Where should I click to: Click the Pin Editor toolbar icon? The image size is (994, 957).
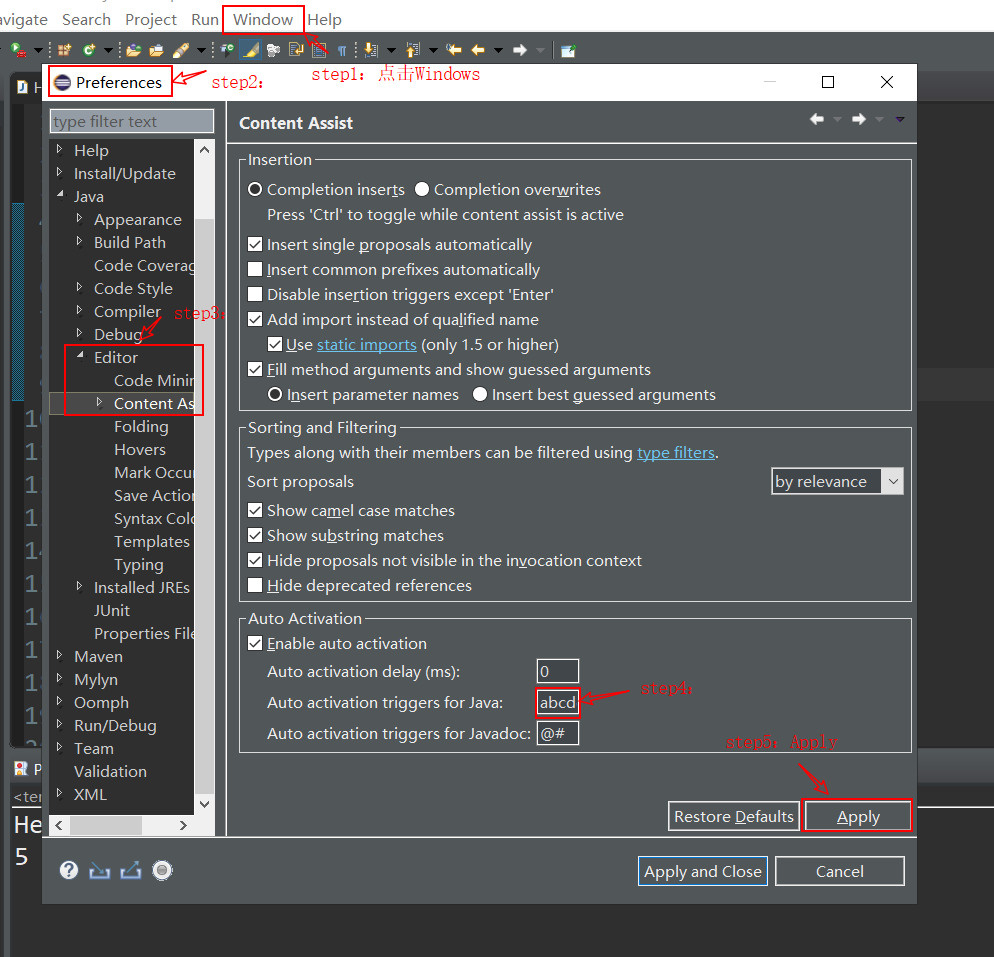(x=569, y=50)
